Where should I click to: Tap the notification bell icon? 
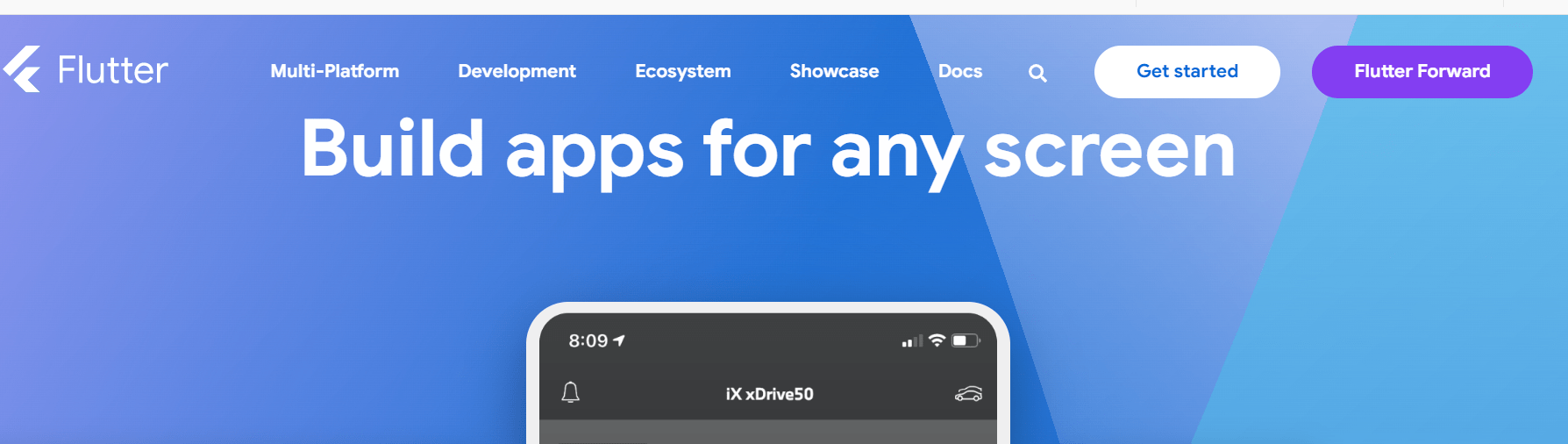(x=570, y=392)
